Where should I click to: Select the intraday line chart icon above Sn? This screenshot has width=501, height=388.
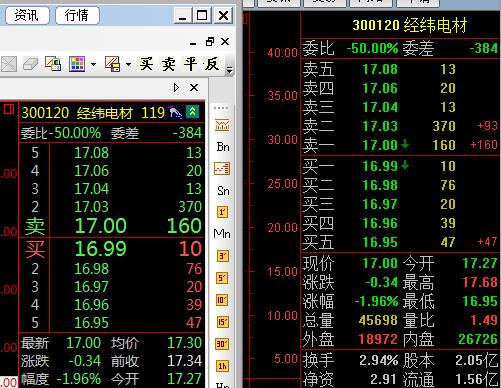pyautogui.click(x=222, y=169)
